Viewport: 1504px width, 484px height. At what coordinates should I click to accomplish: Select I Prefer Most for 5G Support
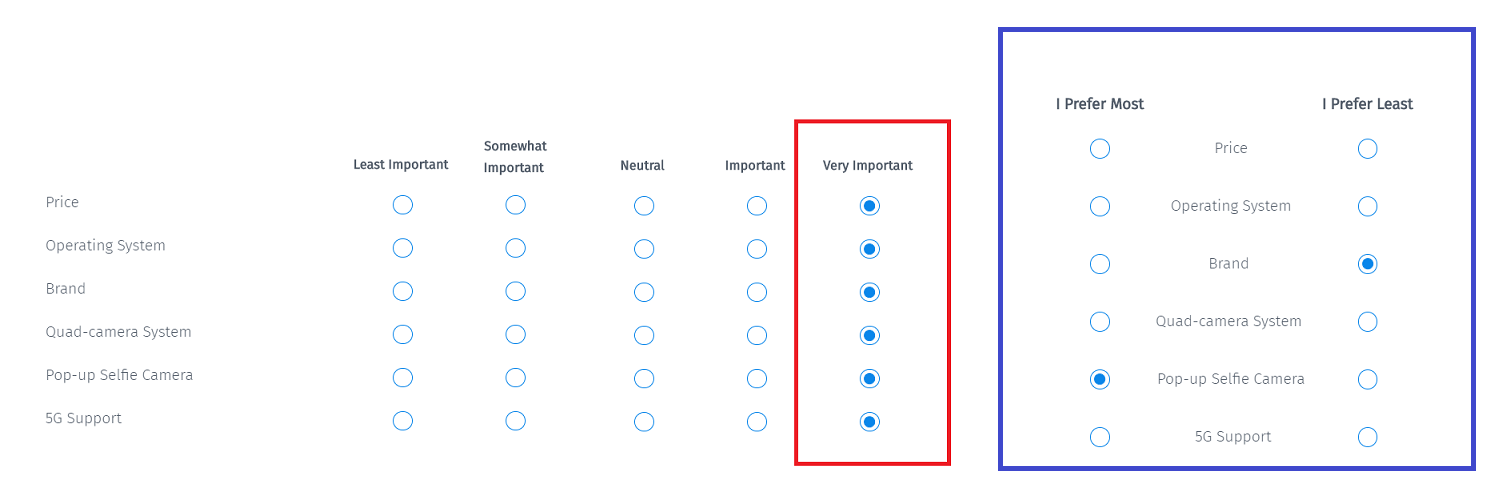coord(1100,437)
